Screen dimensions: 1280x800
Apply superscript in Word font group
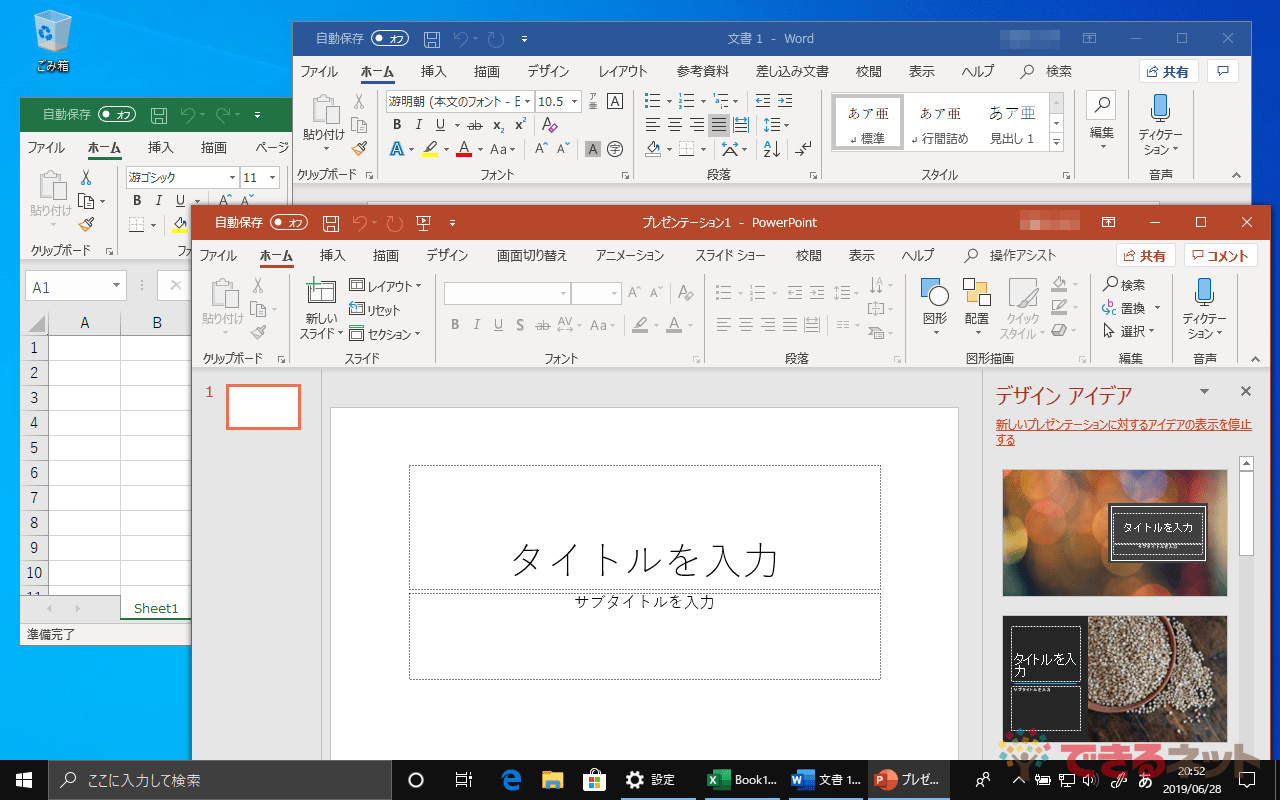pyautogui.click(x=521, y=124)
